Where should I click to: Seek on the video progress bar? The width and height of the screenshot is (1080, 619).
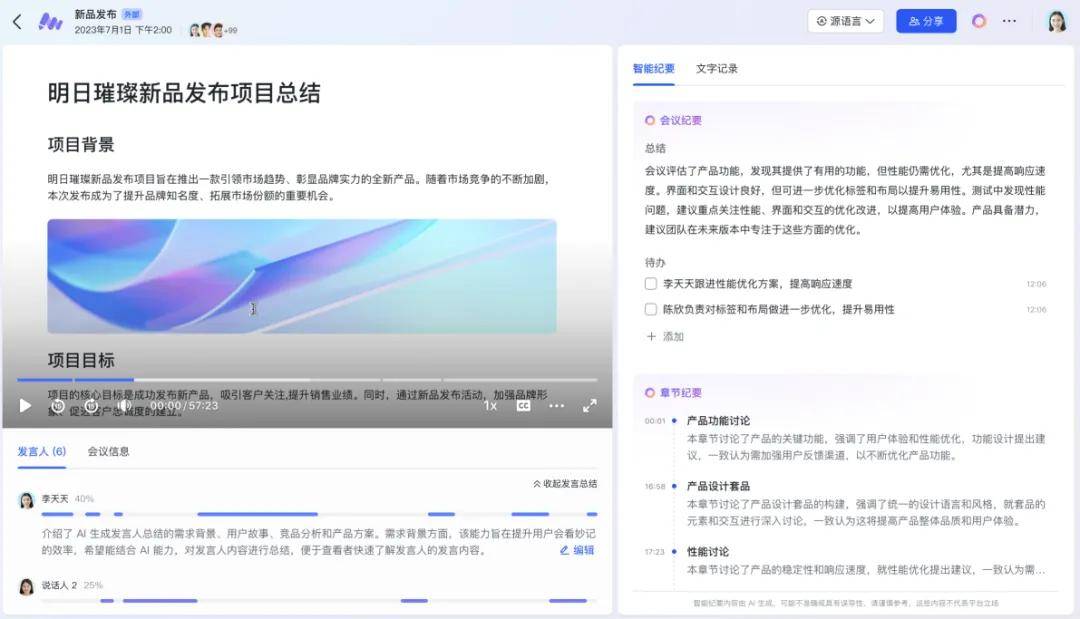307,379
